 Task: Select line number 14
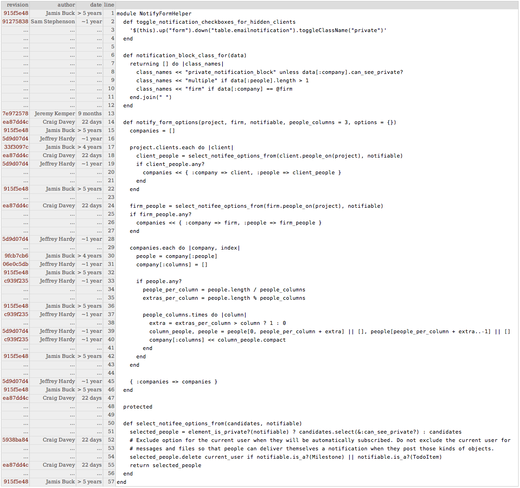tap(111, 122)
